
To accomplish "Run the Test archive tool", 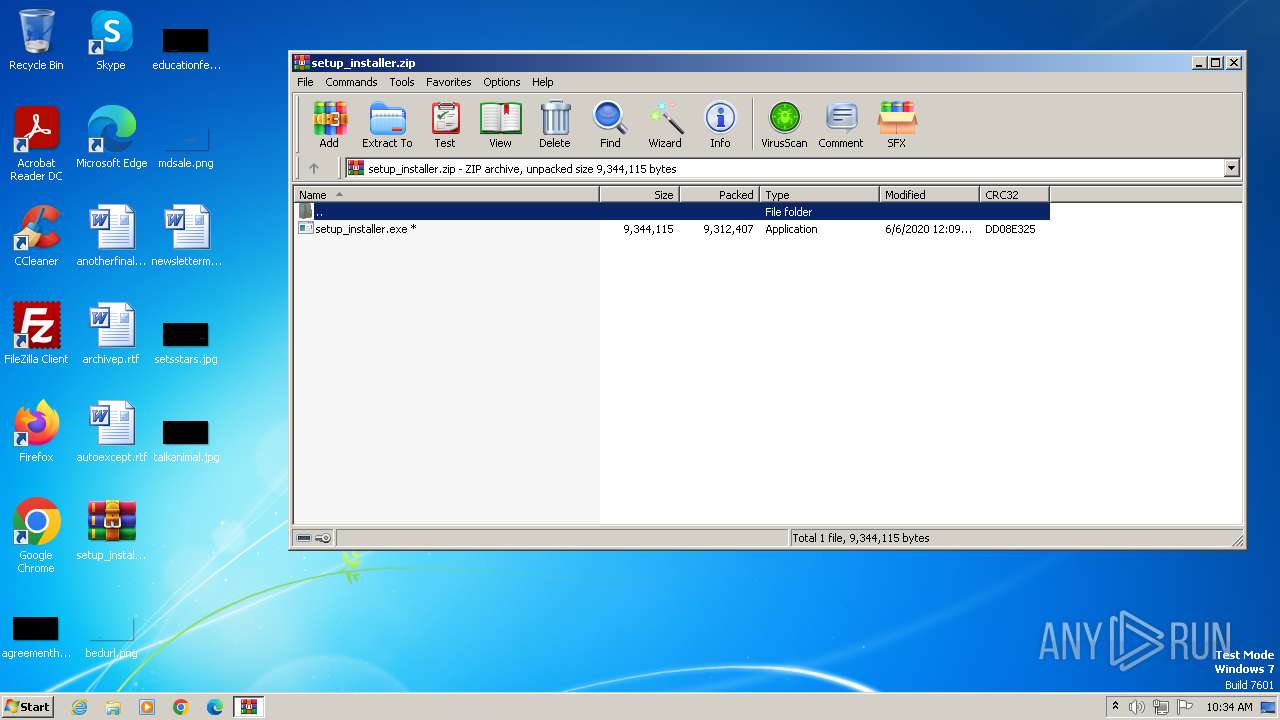I will tap(445, 125).
